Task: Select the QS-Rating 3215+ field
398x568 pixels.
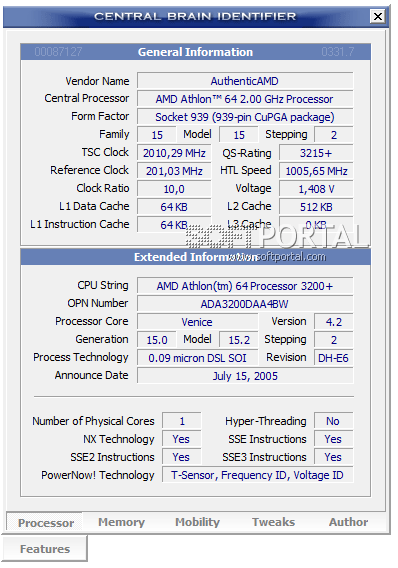Action: [316, 153]
